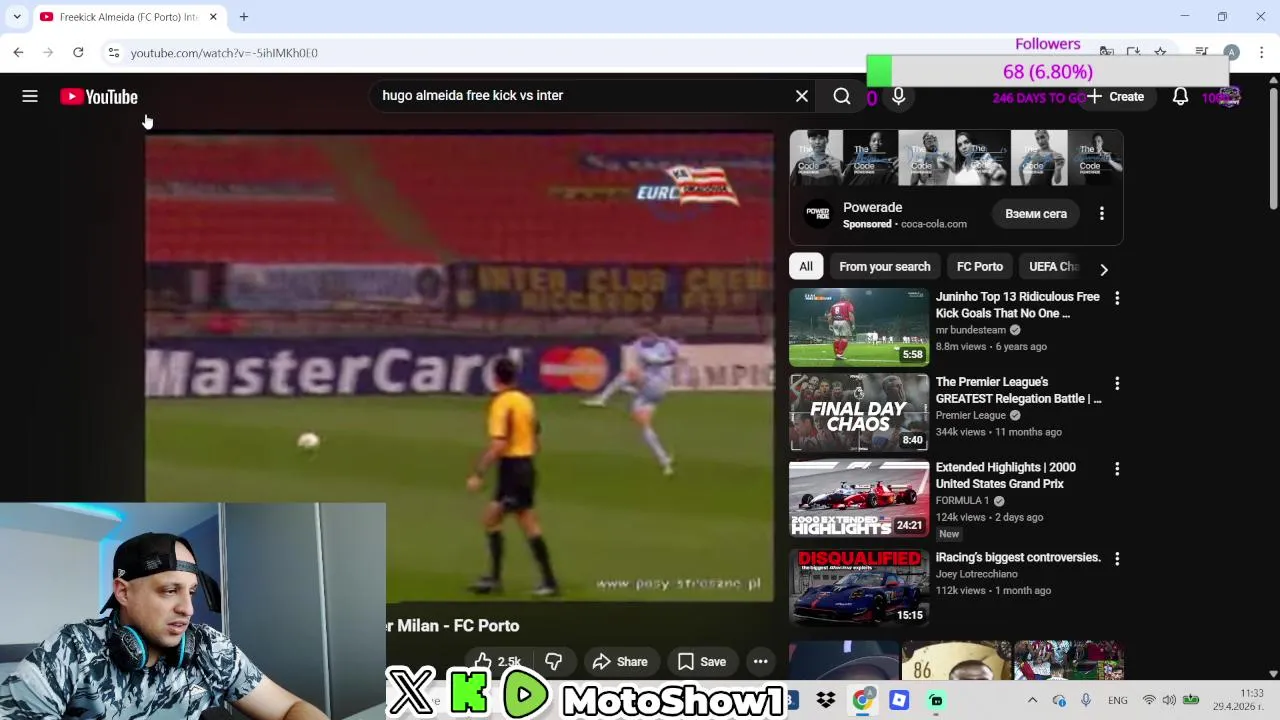Switch the ENG input language indicator
Image resolution: width=1280 pixels, height=720 pixels.
[1118, 700]
